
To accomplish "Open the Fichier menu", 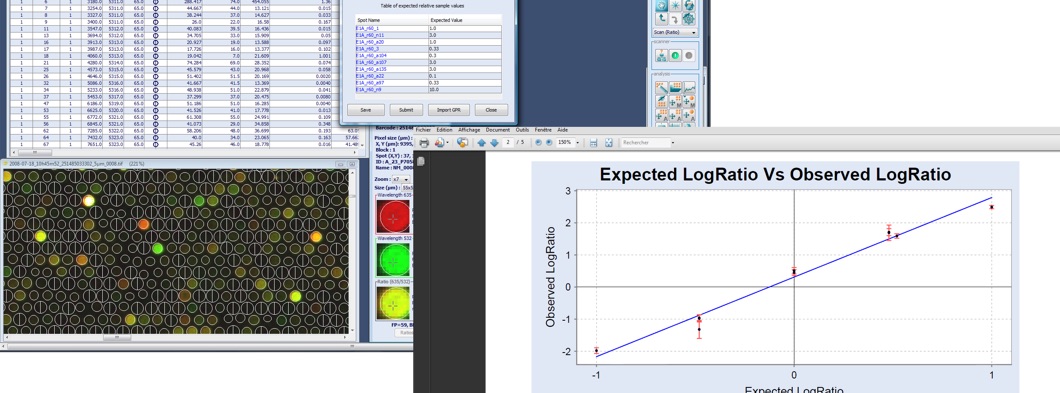I will click(423, 130).
